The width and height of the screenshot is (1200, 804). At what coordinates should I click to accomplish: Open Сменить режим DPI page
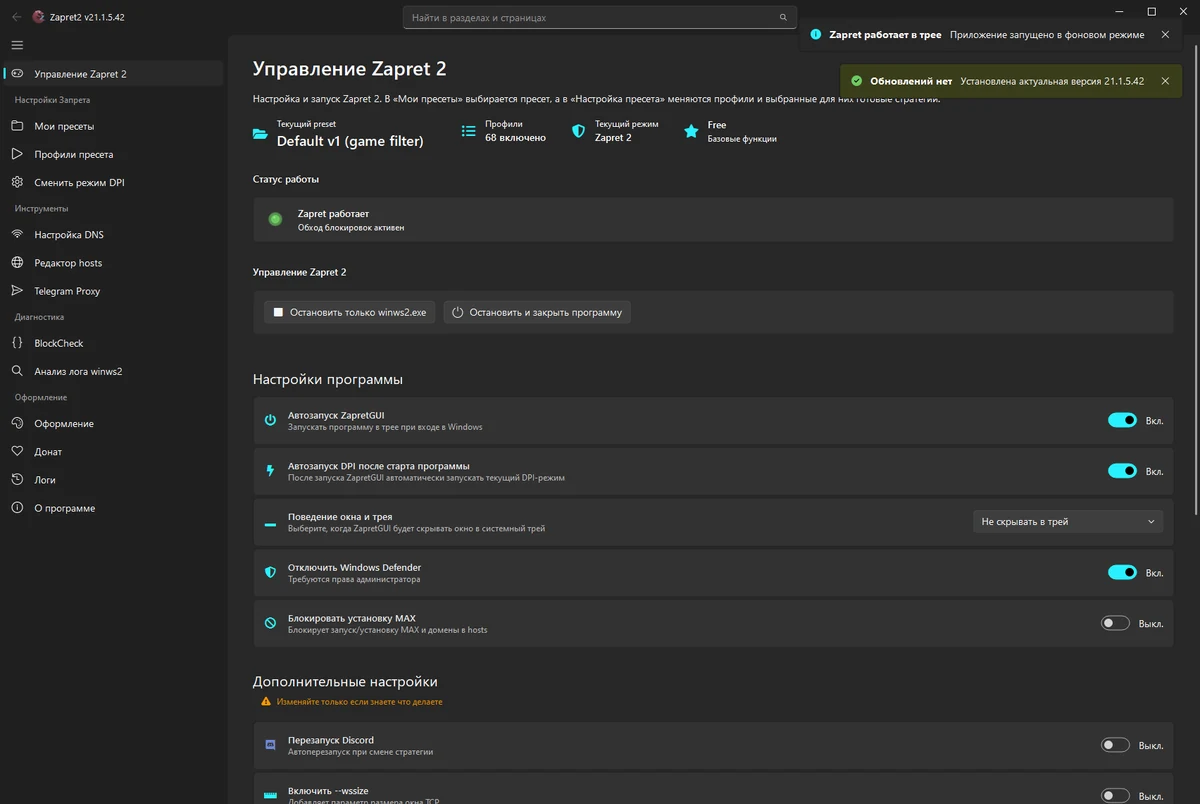pyautogui.click(x=113, y=182)
